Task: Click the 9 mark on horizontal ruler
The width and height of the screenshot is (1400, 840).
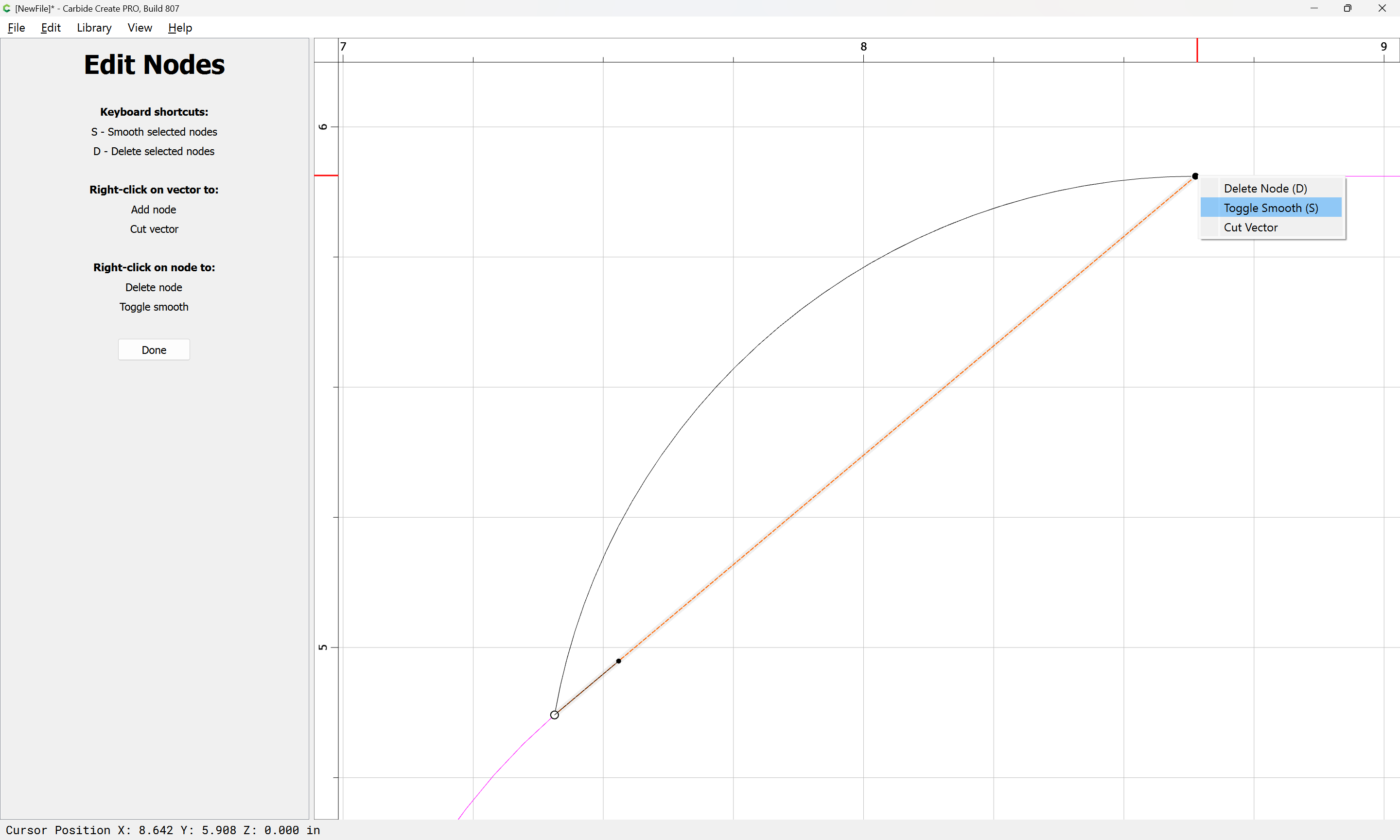Action: [1383, 47]
